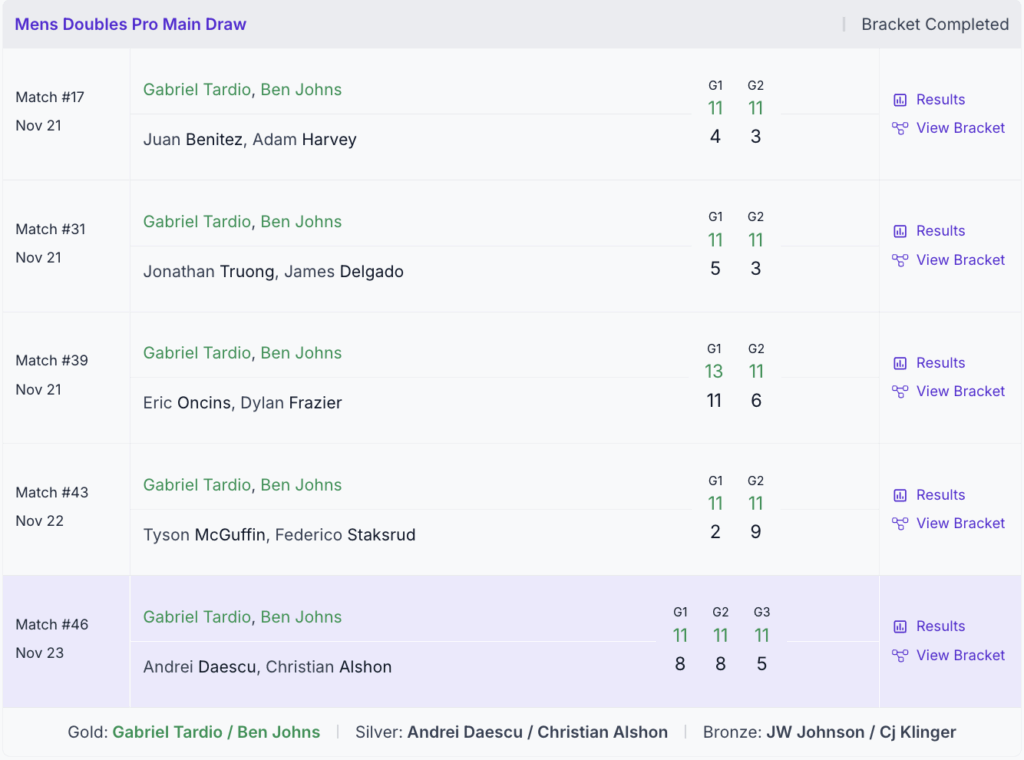Click Andrei Daescu, Christian Alshon in Match #46
Screen dimensions: 1024x760
pos(267,667)
